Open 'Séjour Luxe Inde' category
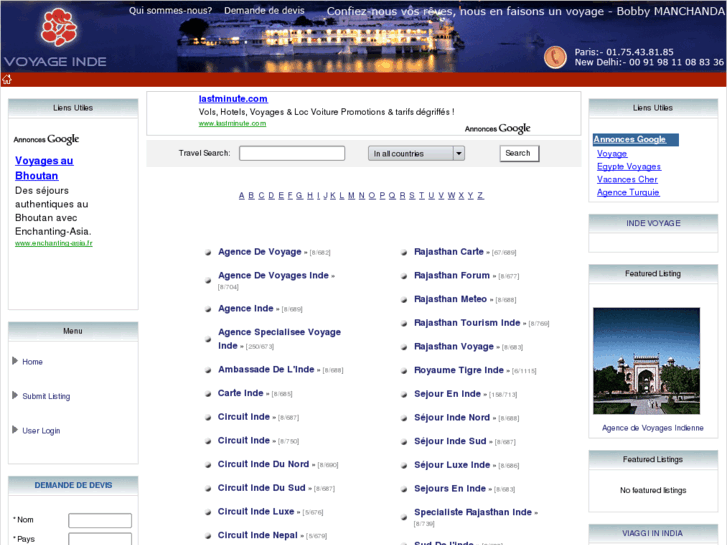Viewport: 727px width, 545px height. [x=452, y=465]
